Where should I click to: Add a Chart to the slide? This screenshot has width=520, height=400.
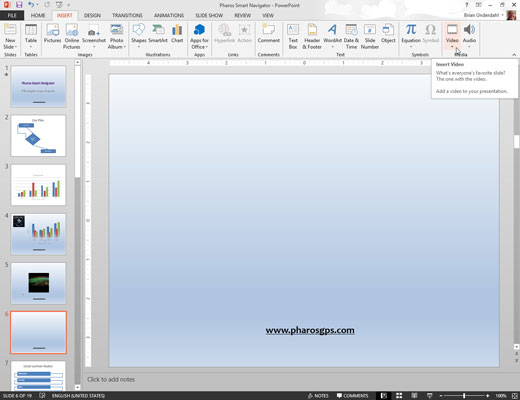tap(177, 34)
